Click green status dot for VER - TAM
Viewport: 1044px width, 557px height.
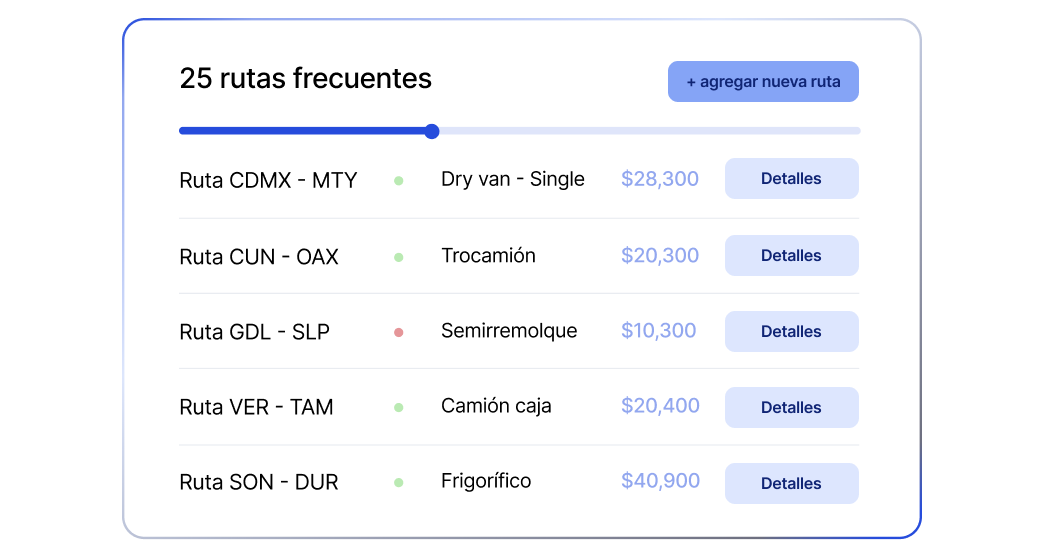pos(399,407)
